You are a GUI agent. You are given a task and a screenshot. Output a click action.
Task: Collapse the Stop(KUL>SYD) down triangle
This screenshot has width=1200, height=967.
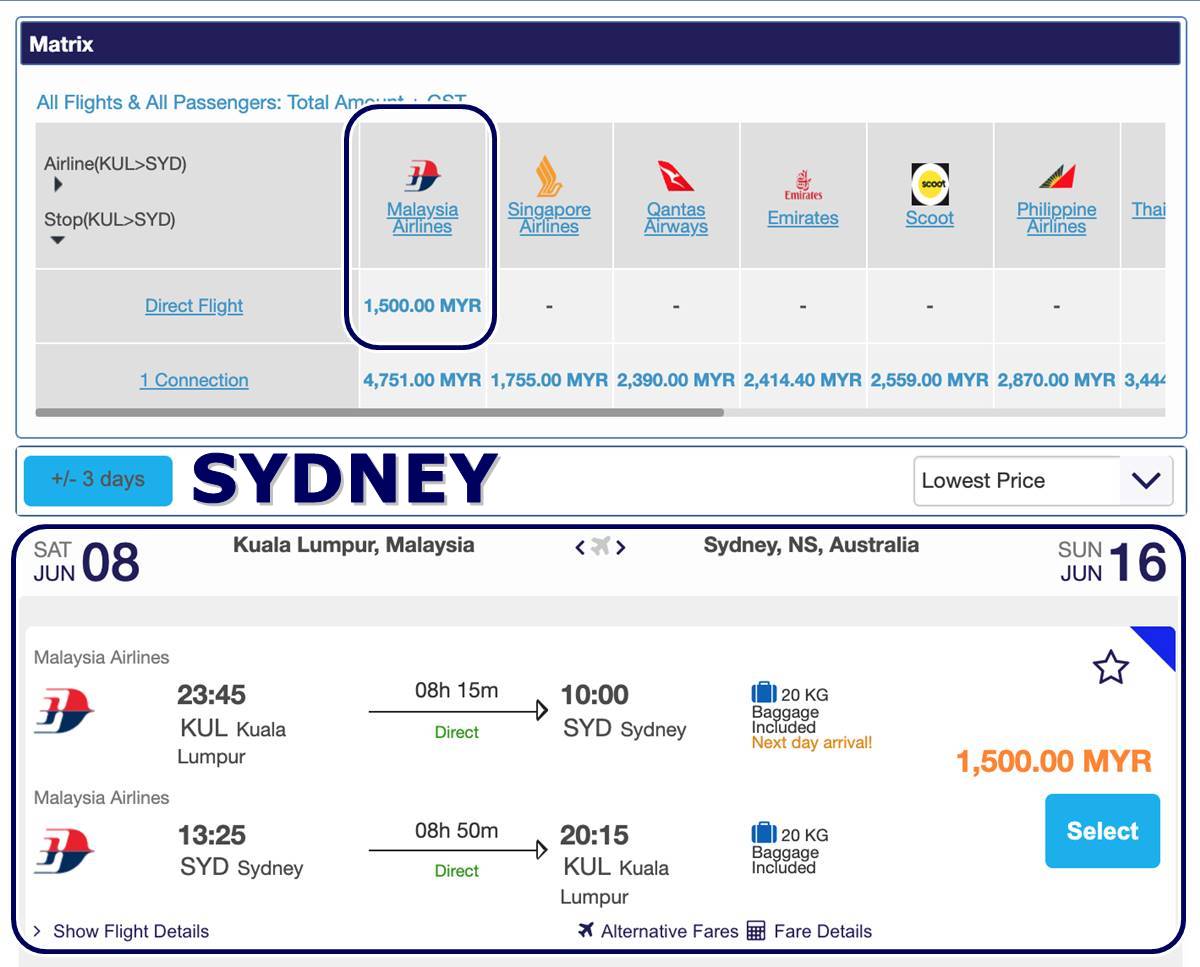pos(58,240)
